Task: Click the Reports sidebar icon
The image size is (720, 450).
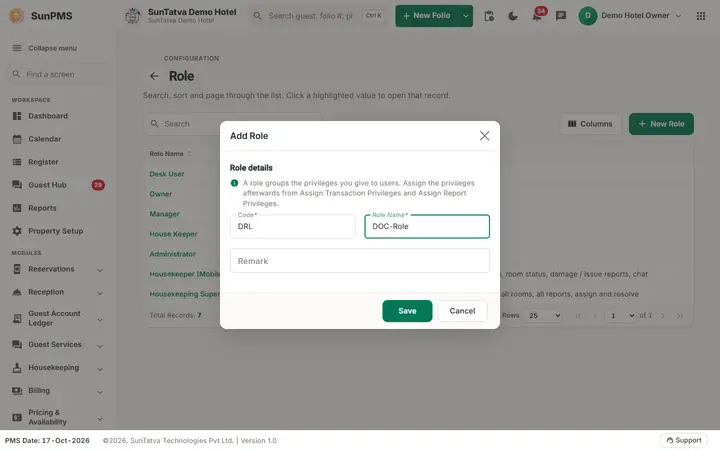Action: click(17, 208)
